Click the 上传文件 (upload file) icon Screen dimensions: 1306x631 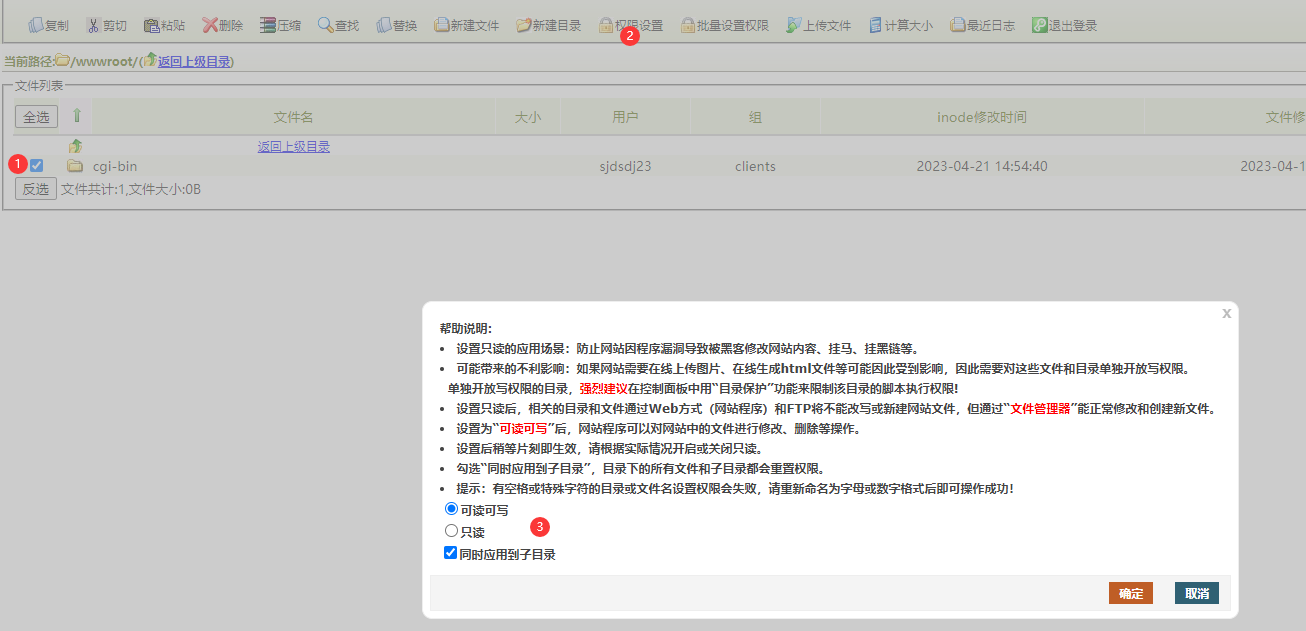(794, 25)
